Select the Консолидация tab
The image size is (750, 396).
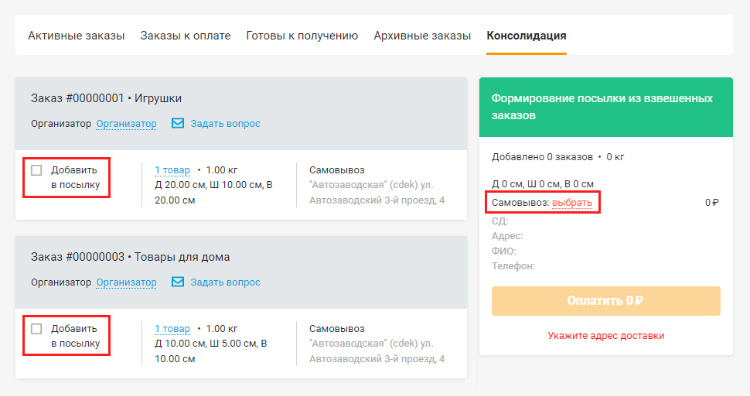pos(526,36)
